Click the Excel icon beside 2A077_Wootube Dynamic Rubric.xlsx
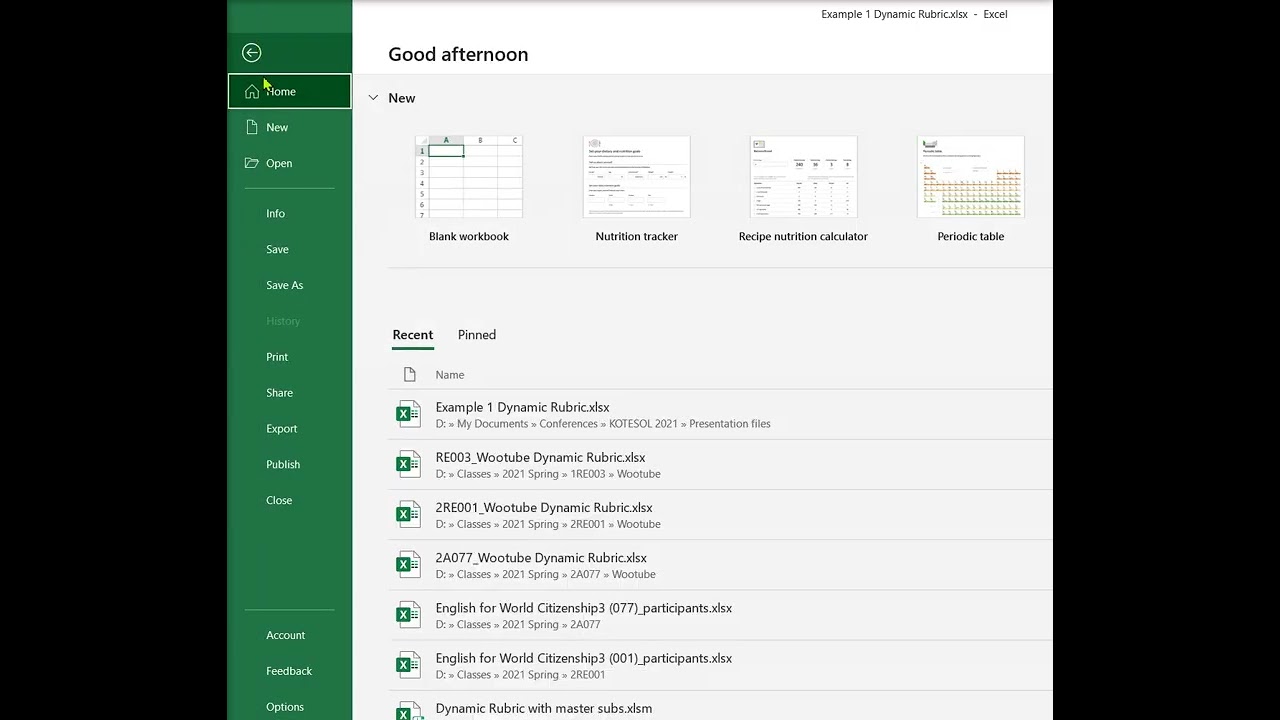The image size is (1280, 720). [408, 564]
